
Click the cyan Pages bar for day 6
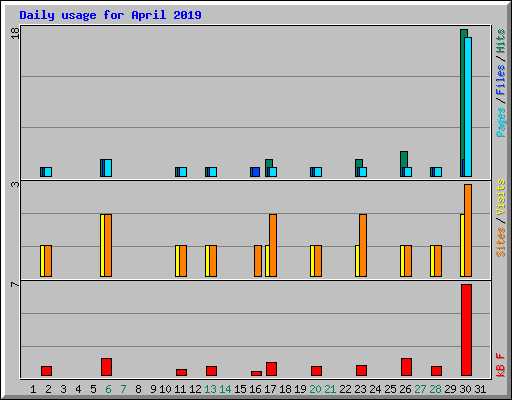tap(108, 168)
